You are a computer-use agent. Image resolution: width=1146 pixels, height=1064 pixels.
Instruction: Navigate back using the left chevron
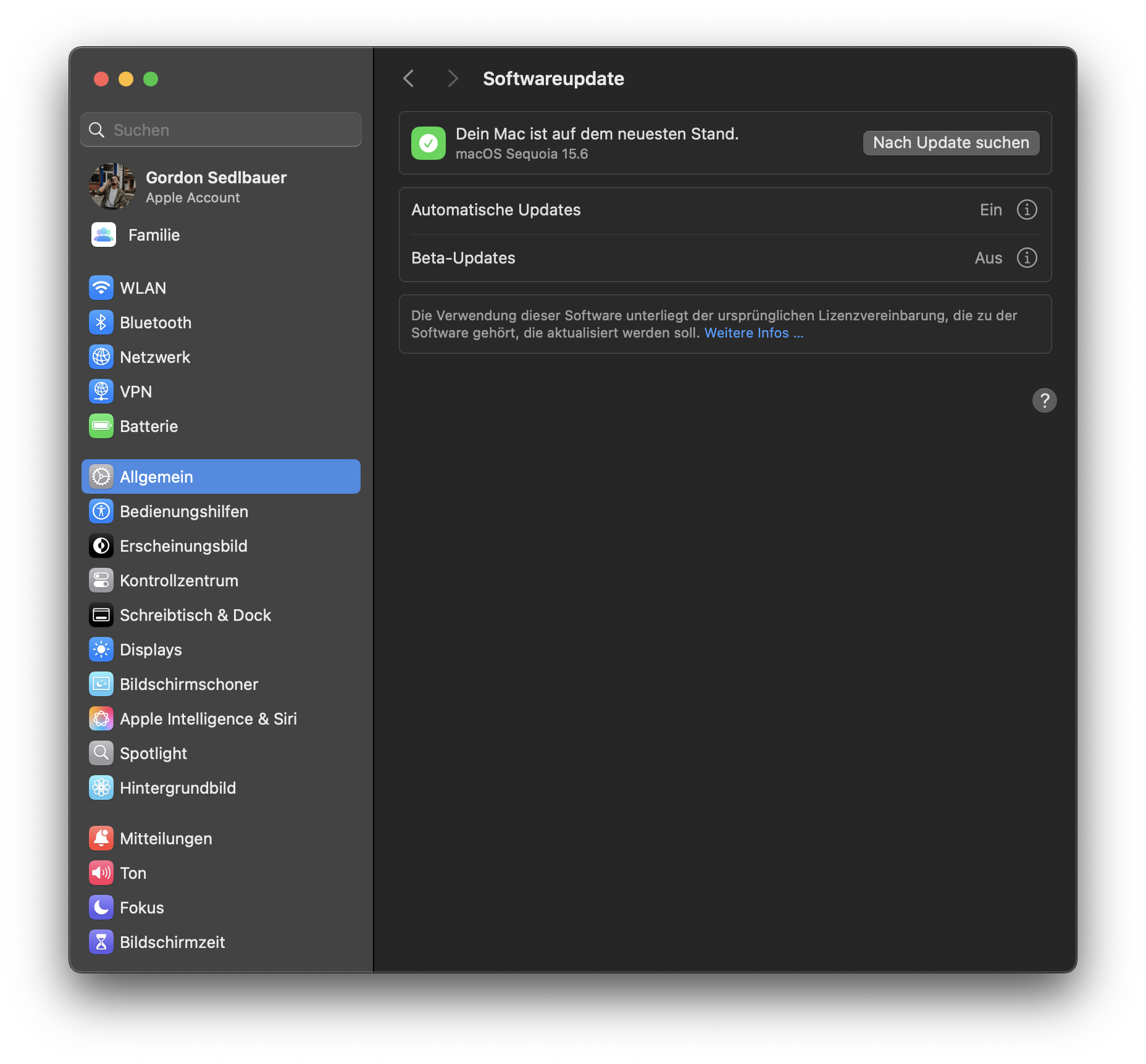(408, 78)
